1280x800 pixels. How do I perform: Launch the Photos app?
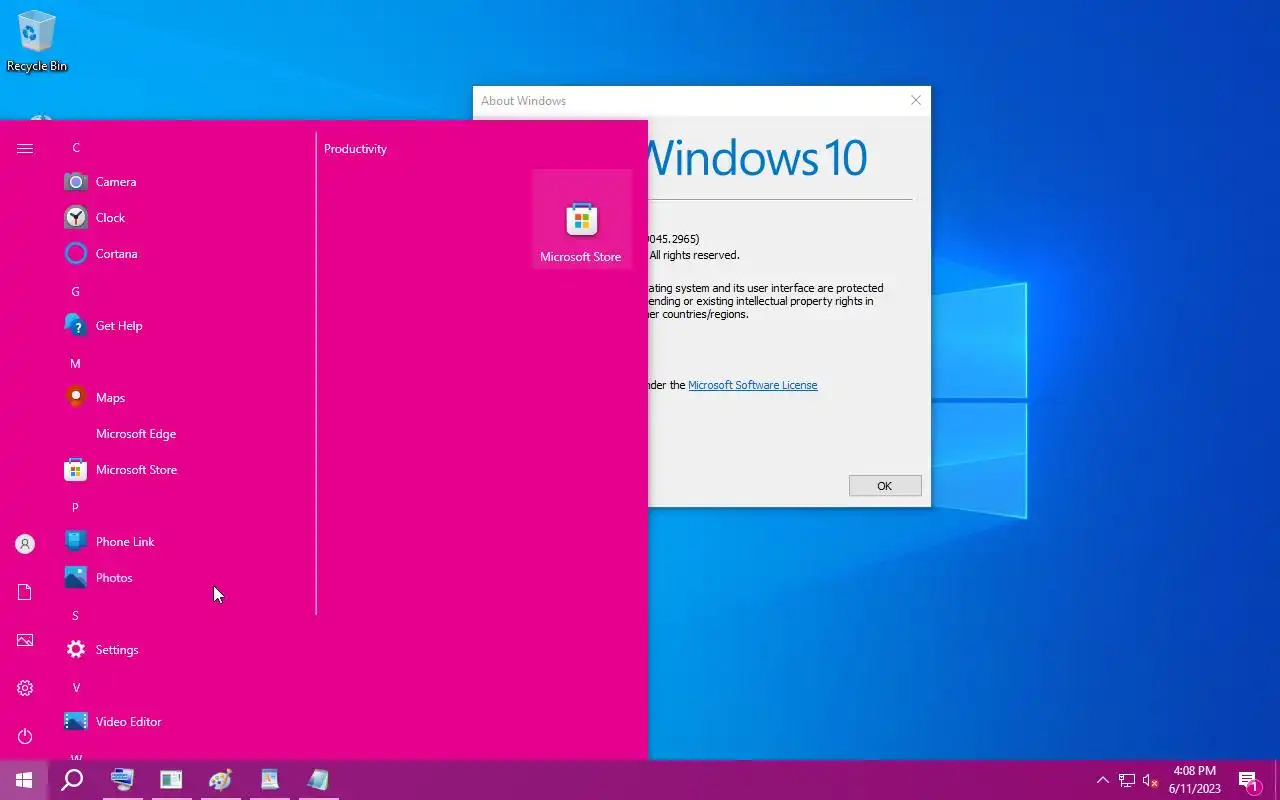coord(186,578)
